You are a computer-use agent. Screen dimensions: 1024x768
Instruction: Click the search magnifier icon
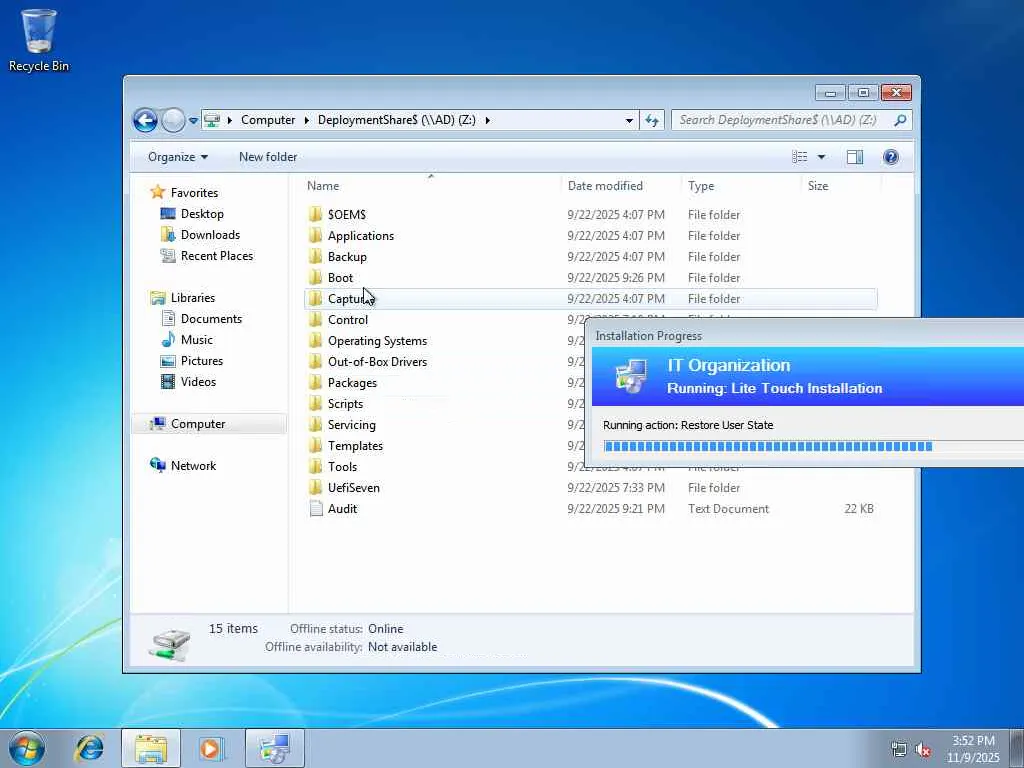point(900,120)
